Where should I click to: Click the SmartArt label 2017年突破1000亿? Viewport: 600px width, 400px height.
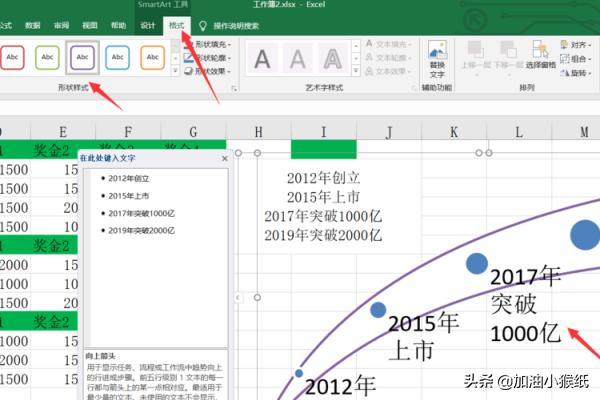click(526, 305)
